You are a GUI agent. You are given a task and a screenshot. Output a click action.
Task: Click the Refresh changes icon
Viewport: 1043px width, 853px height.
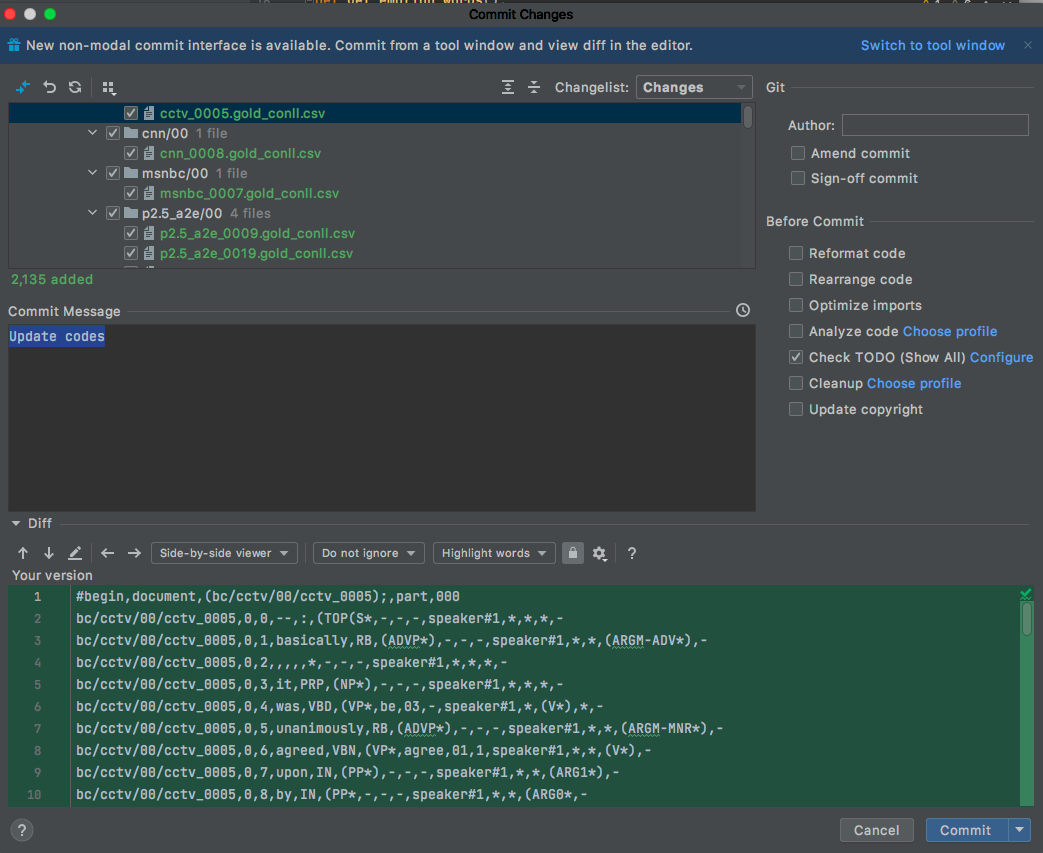(74, 87)
